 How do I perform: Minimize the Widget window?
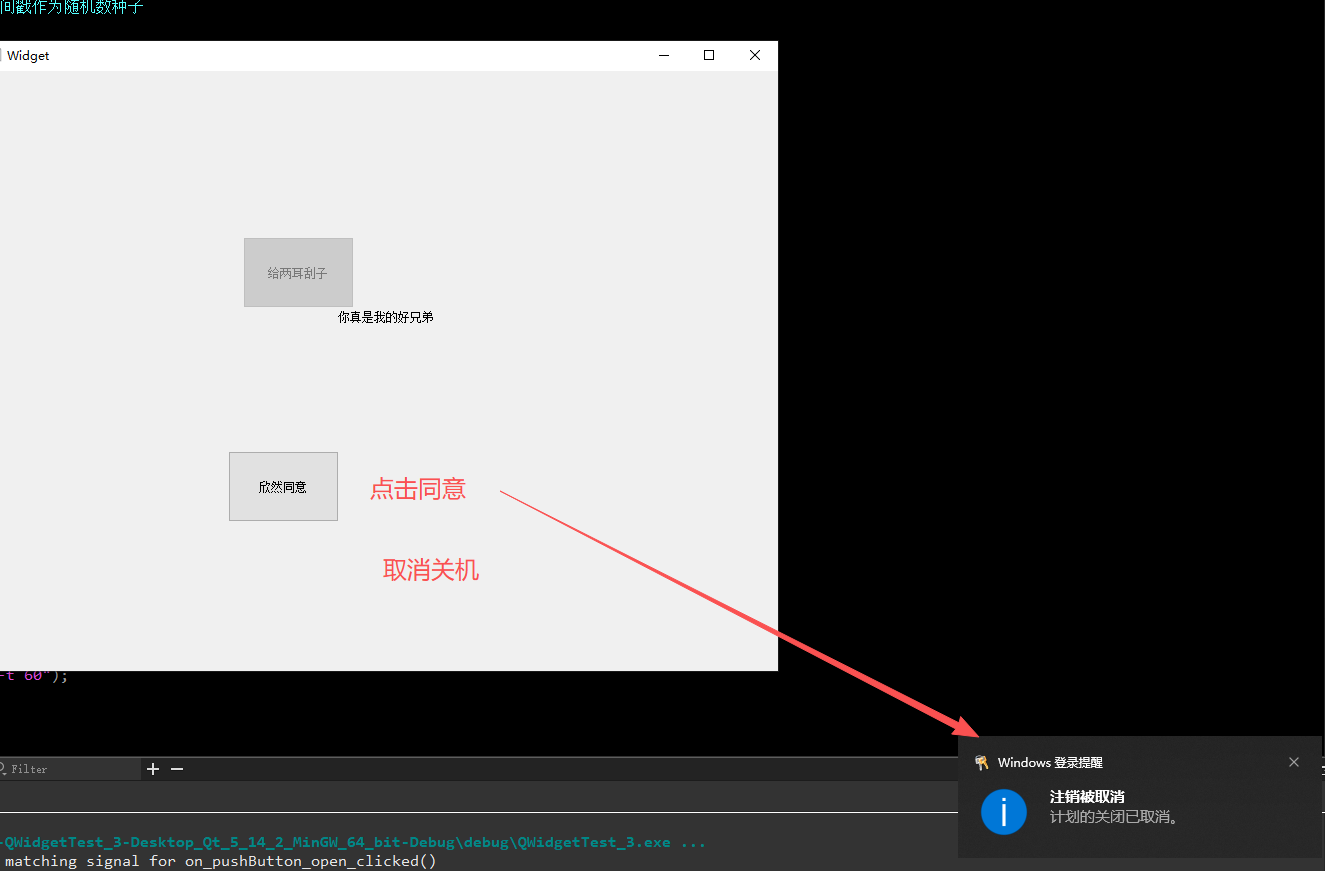pos(664,56)
